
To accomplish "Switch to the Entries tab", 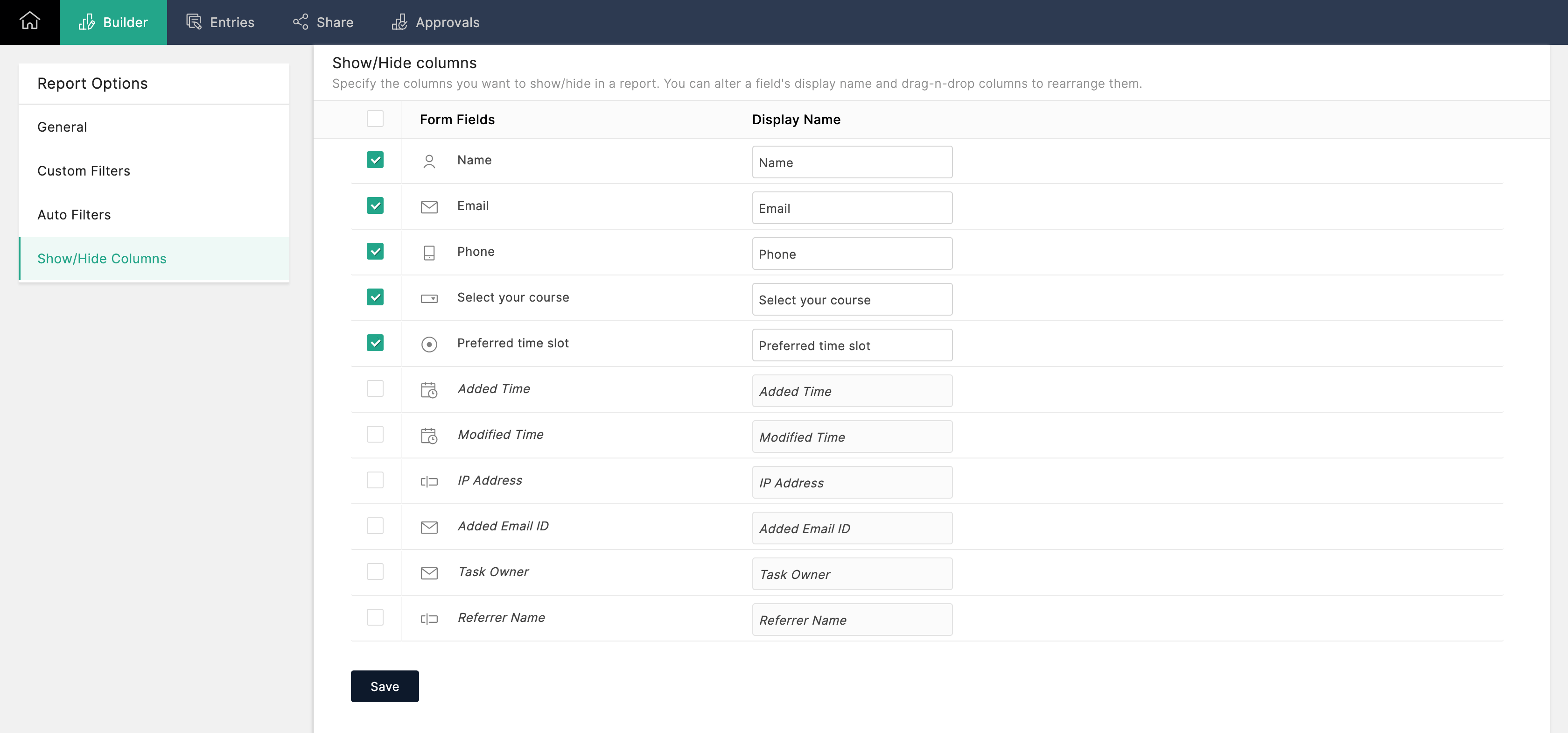I will (x=220, y=22).
